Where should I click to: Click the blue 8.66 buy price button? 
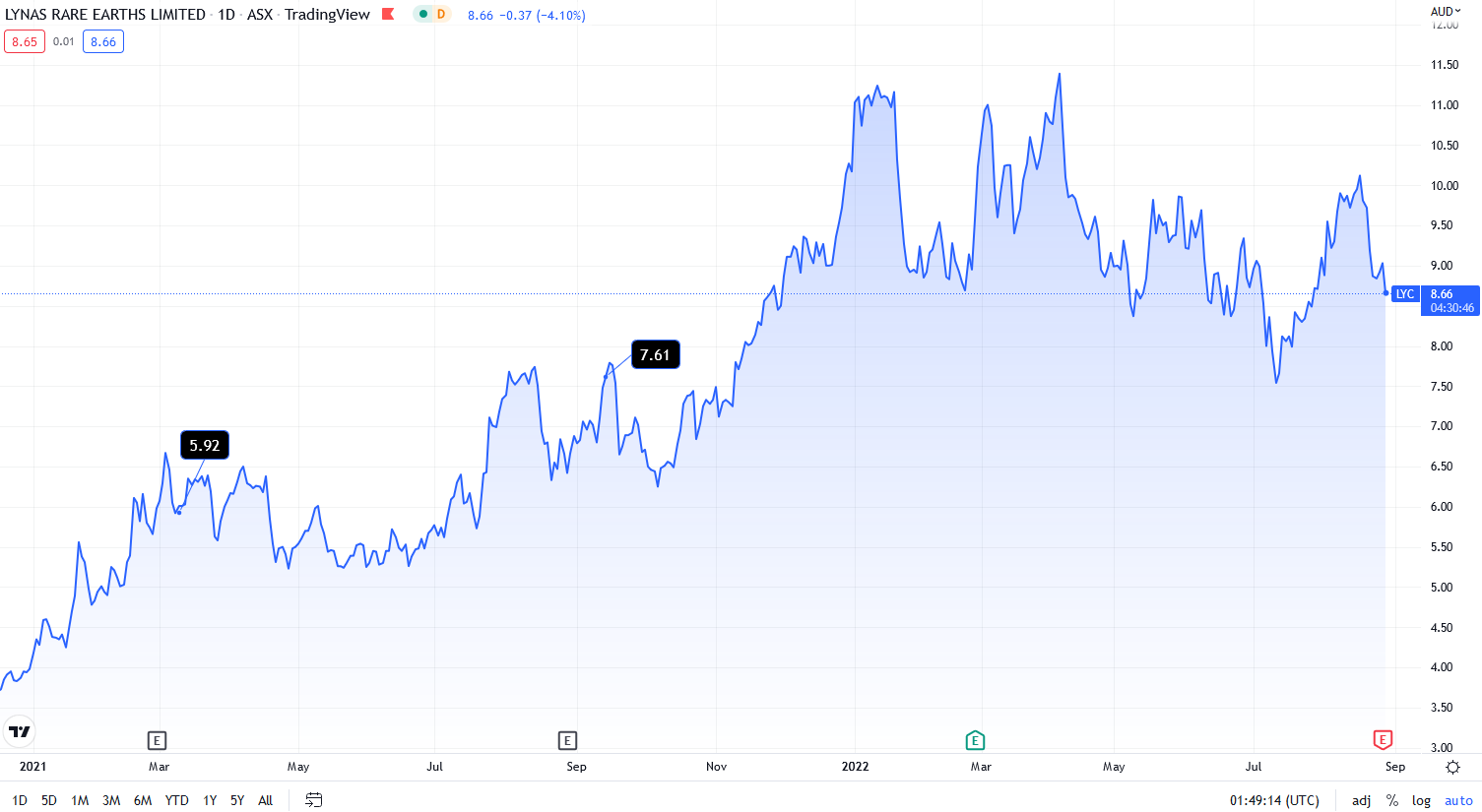pos(103,41)
